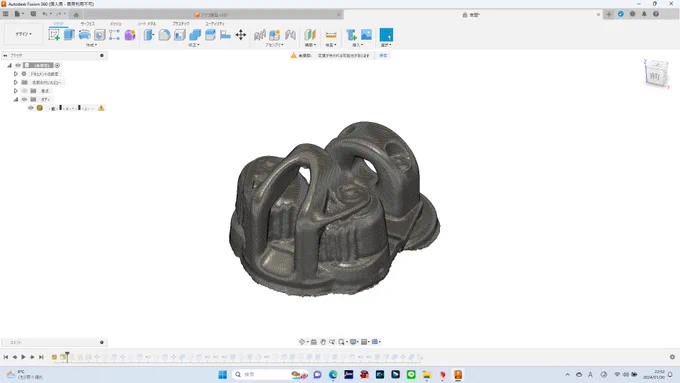Click the blue link in the warning banner

pyautogui.click(x=383, y=56)
